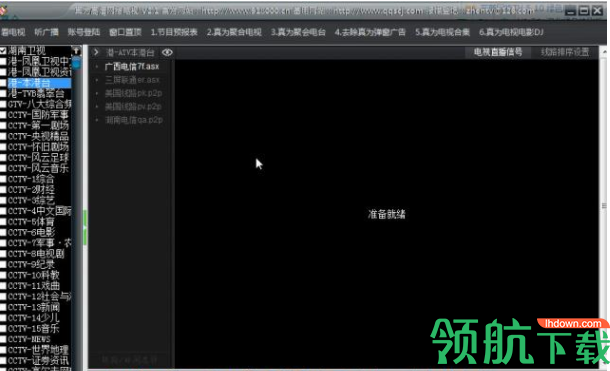The width and height of the screenshot is (610, 371).
Task: Open the 账号登陆 menu item
Action: [x=84, y=32]
